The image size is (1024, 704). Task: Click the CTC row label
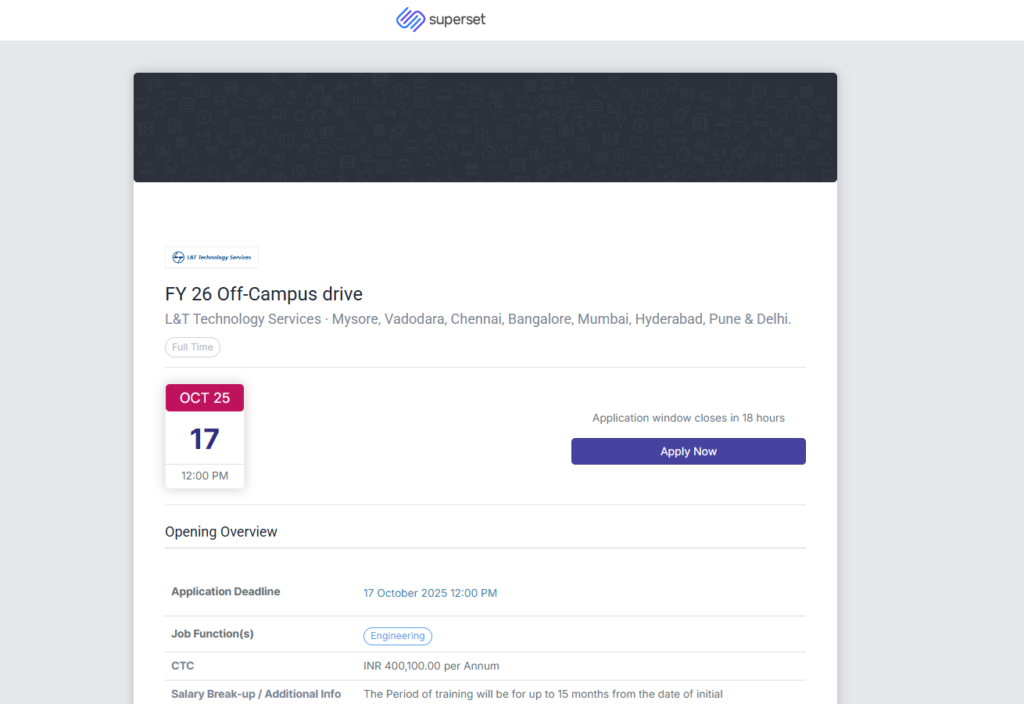click(183, 665)
